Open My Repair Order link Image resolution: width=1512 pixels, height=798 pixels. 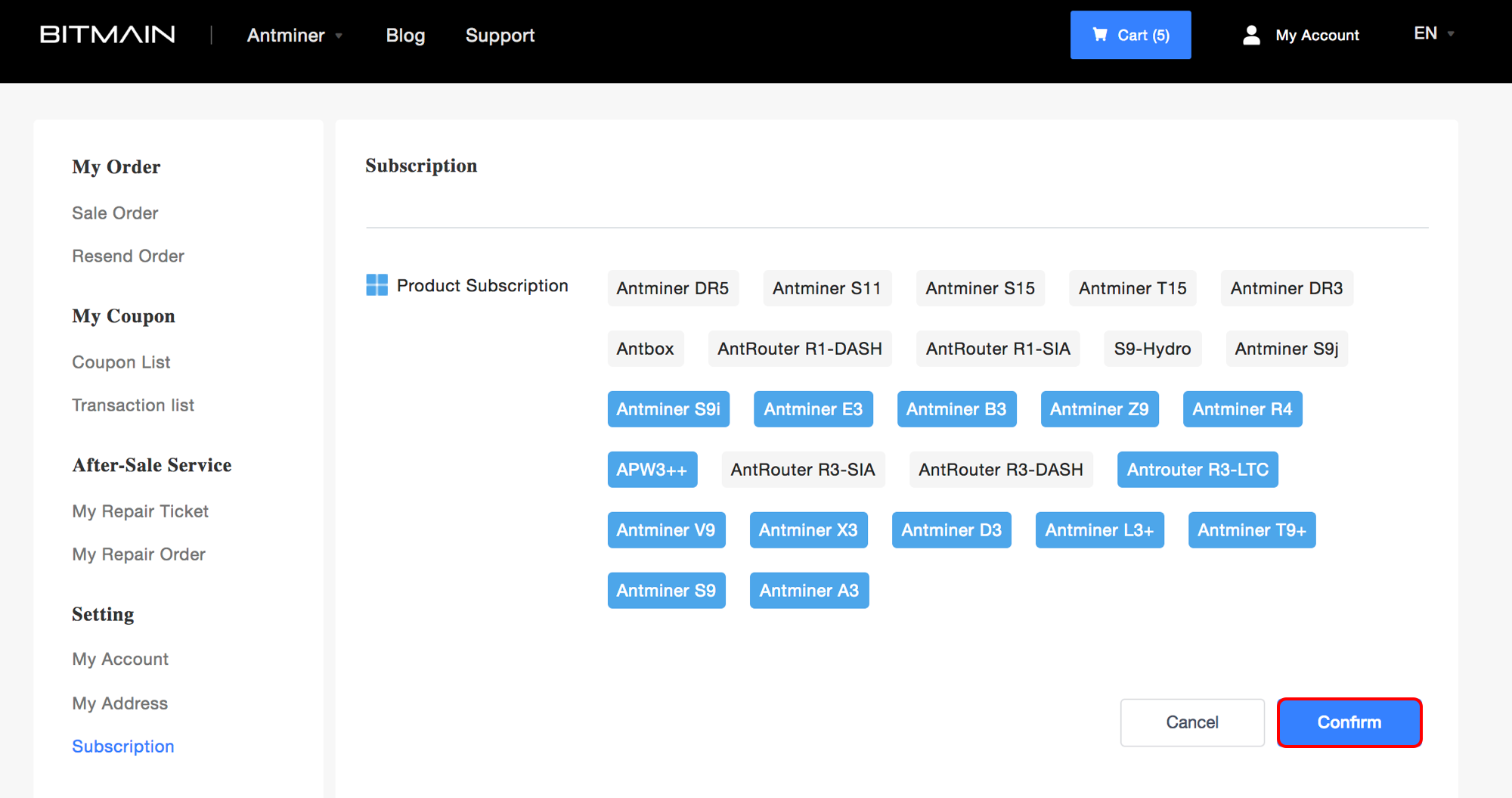point(138,554)
